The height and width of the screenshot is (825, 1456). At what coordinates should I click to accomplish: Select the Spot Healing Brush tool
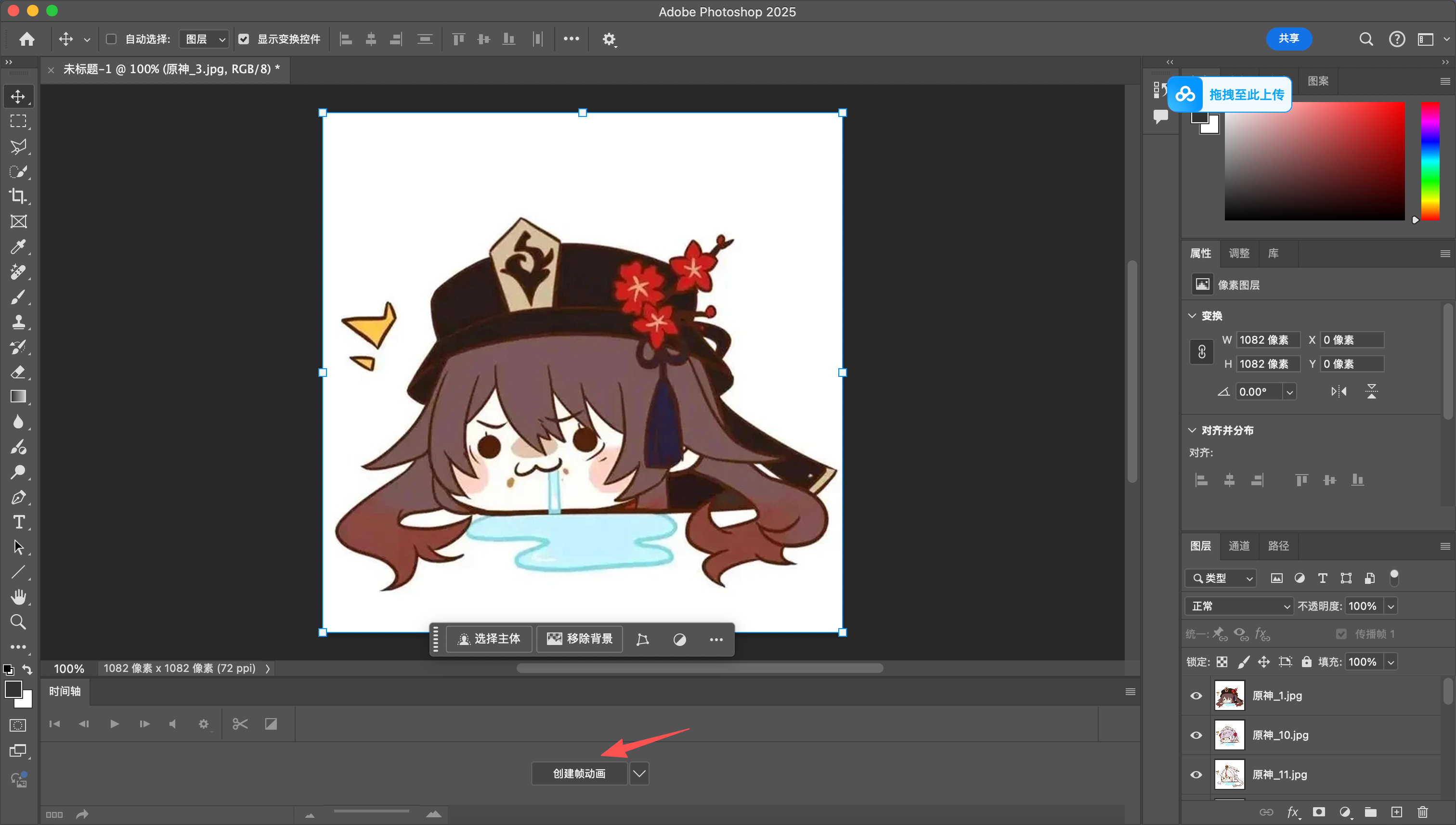point(18,272)
